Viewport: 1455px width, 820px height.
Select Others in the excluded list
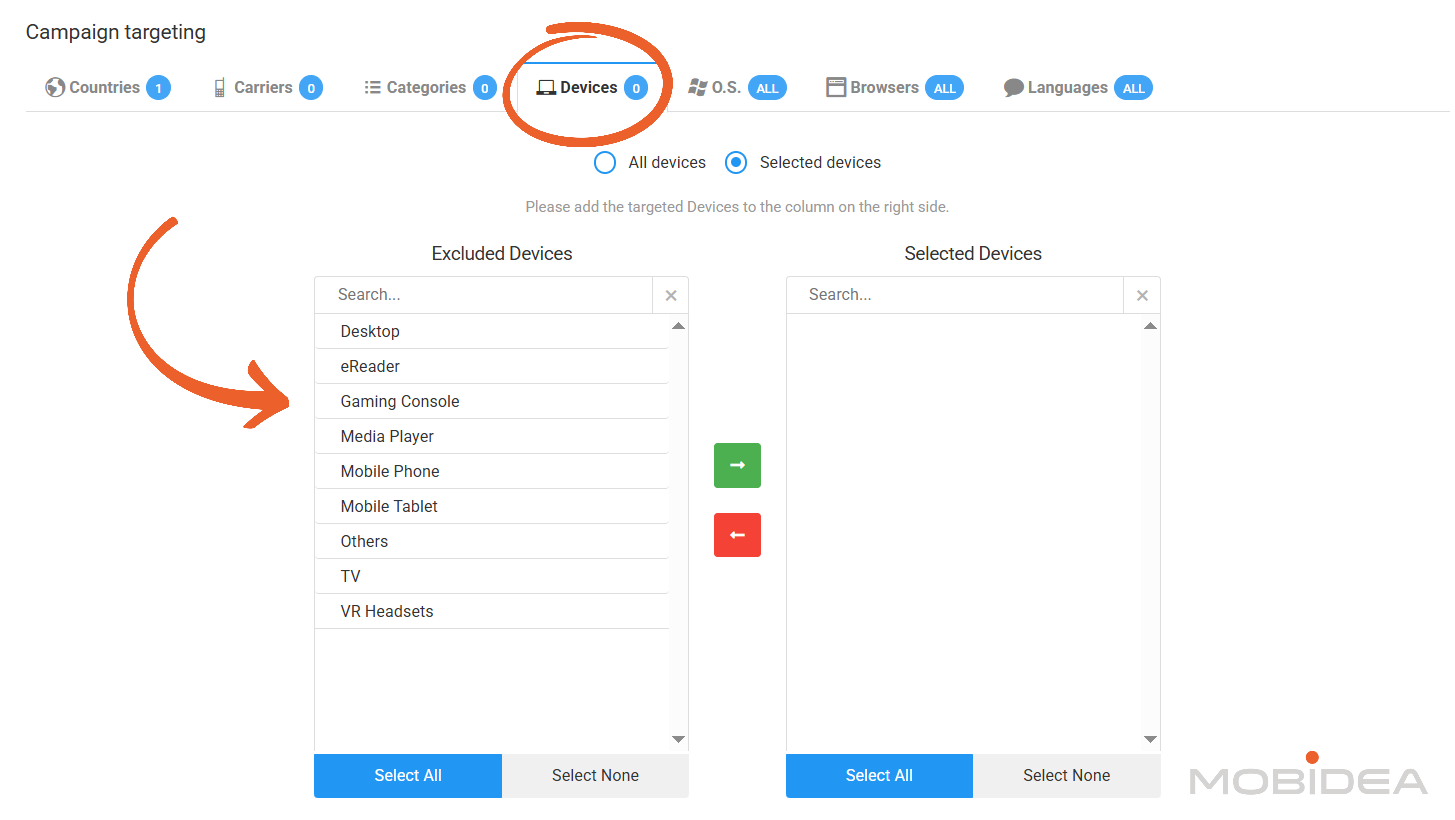coord(491,541)
